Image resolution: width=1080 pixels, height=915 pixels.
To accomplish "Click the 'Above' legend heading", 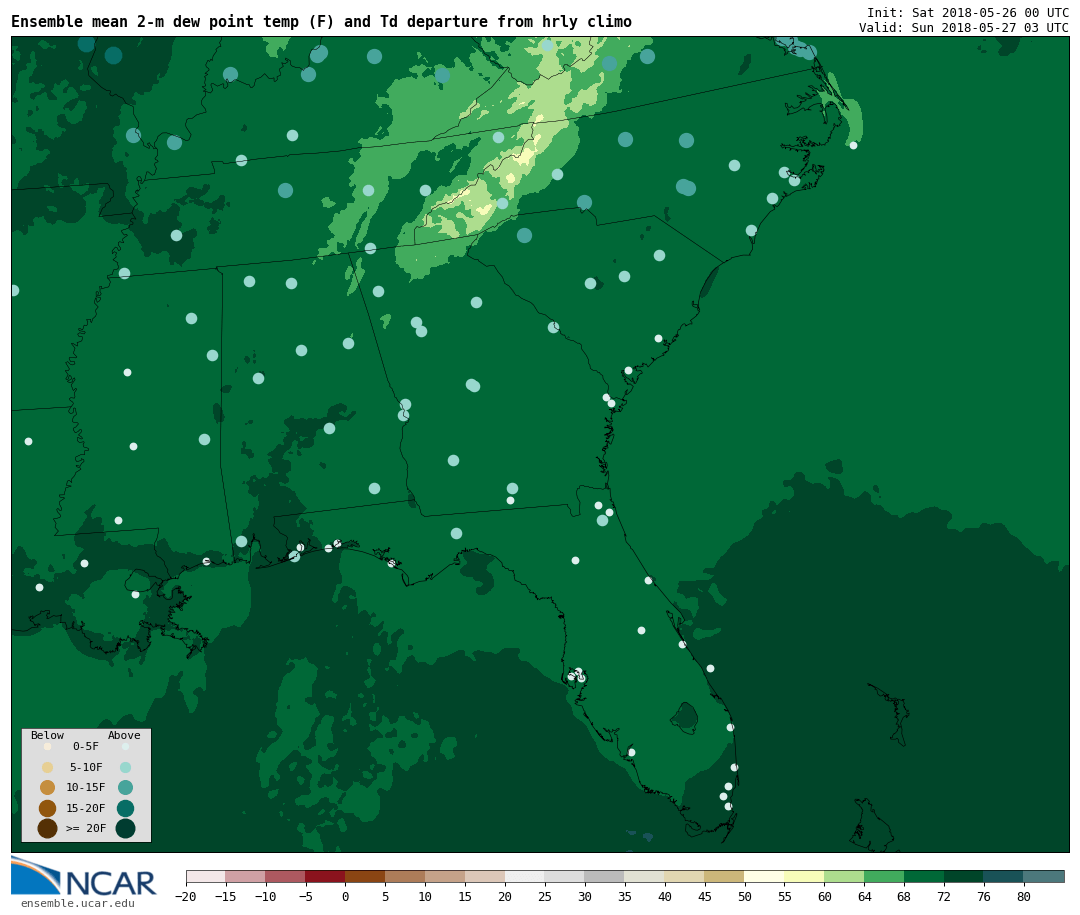I will [124, 735].
